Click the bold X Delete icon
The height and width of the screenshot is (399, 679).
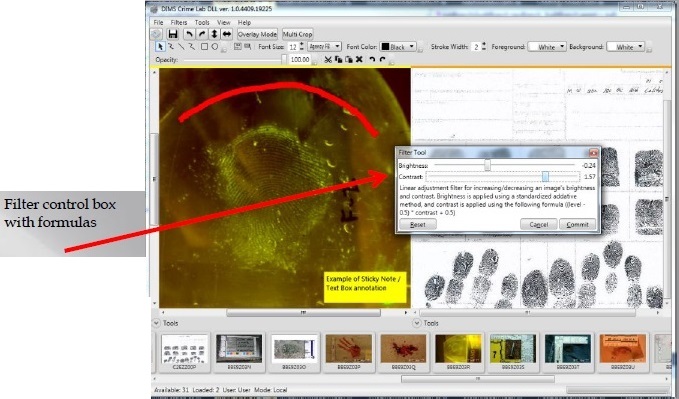coord(359,59)
